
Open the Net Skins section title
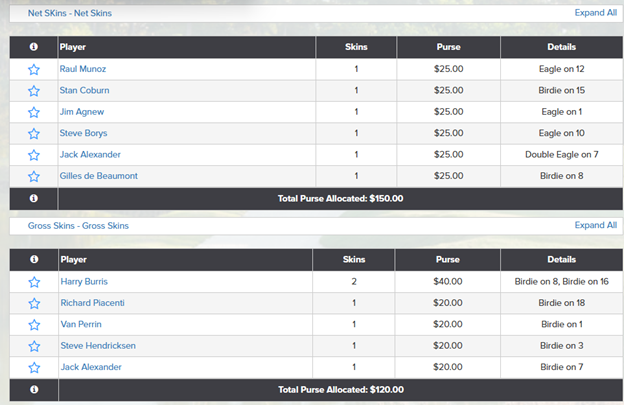(x=70, y=14)
